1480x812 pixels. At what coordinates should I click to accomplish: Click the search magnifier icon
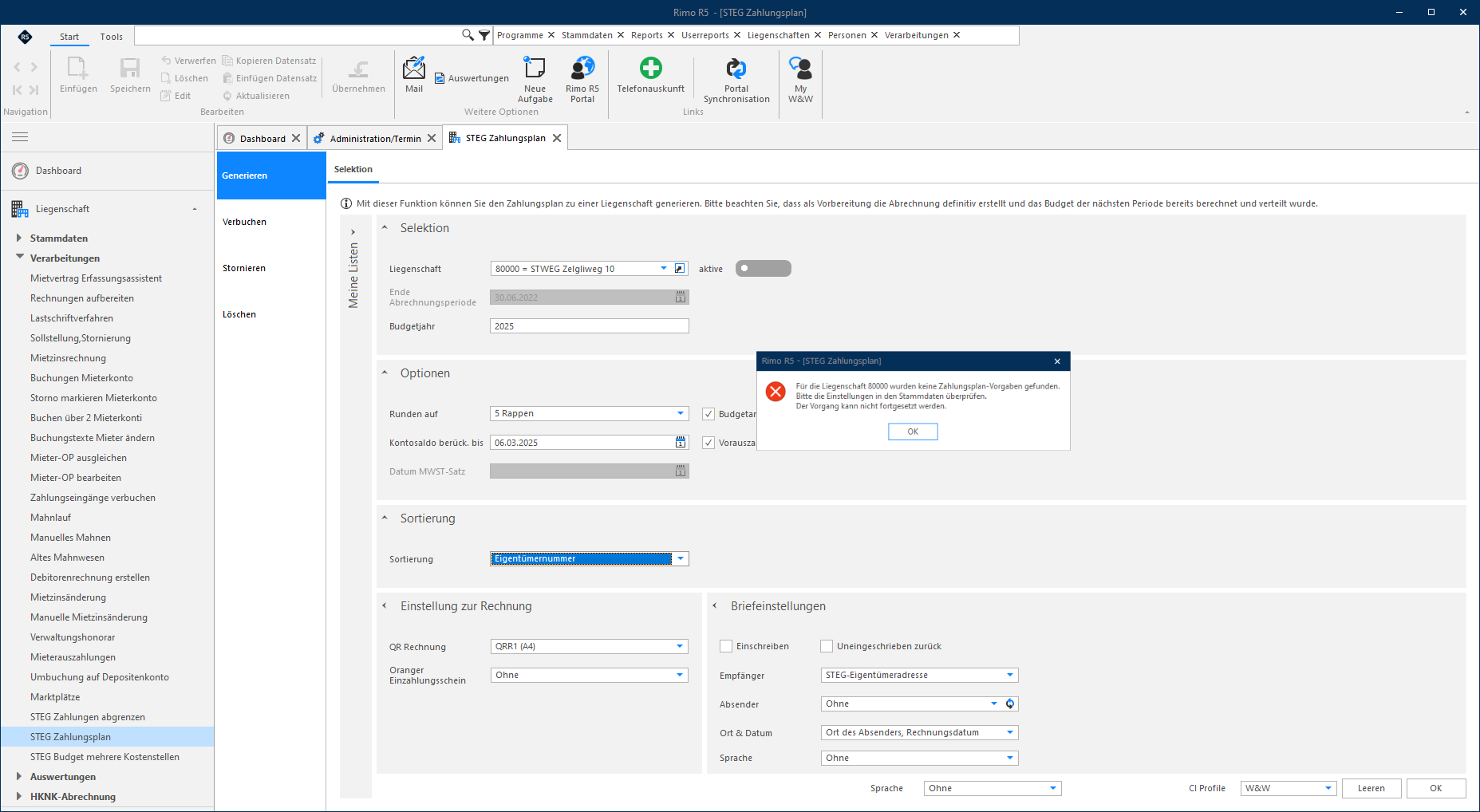click(x=468, y=35)
